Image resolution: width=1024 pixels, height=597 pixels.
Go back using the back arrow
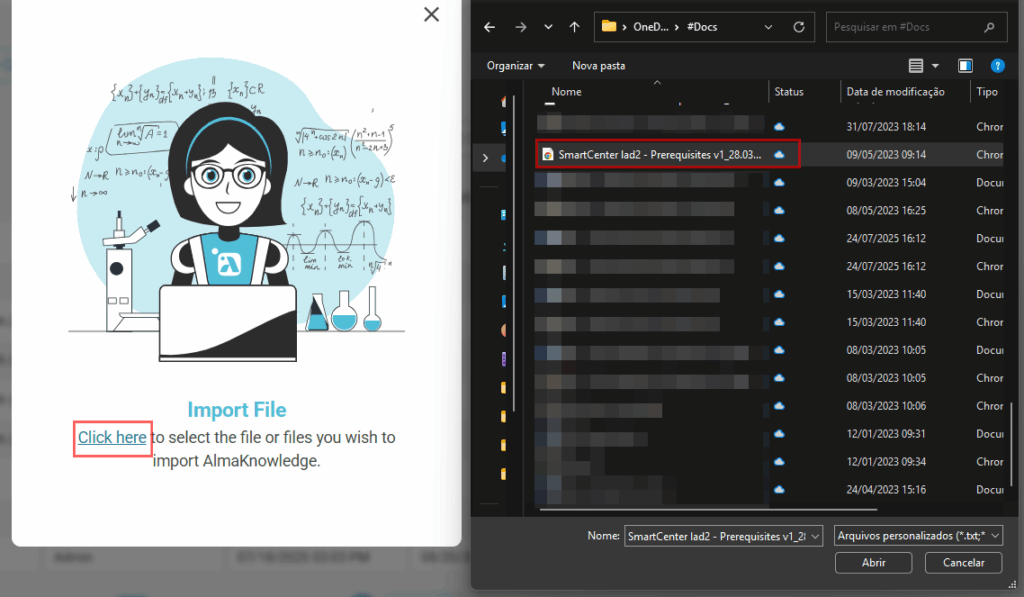[x=489, y=27]
